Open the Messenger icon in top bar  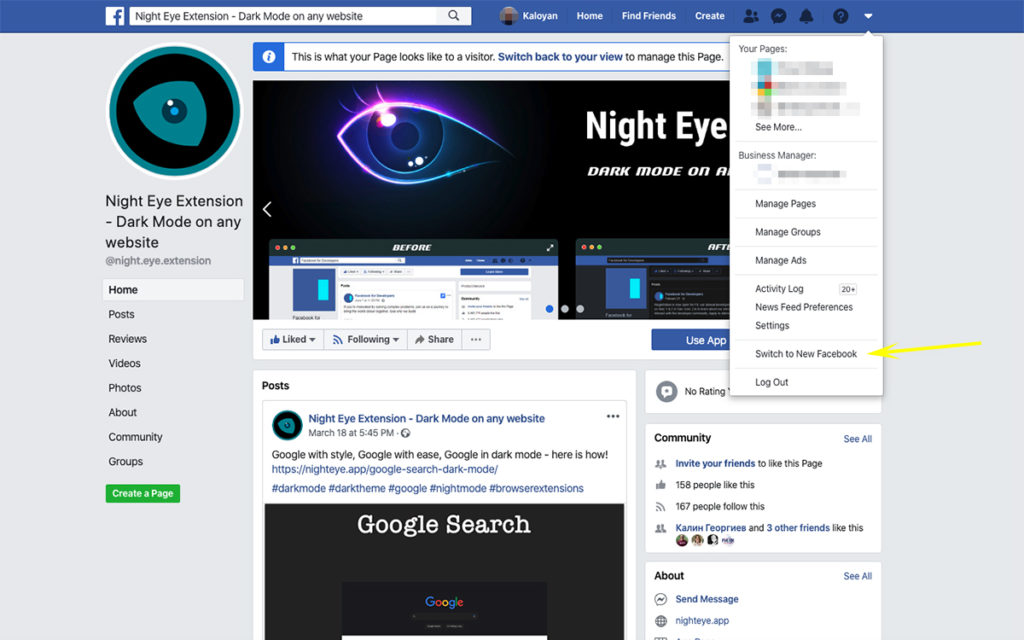pyautogui.click(x=778, y=16)
